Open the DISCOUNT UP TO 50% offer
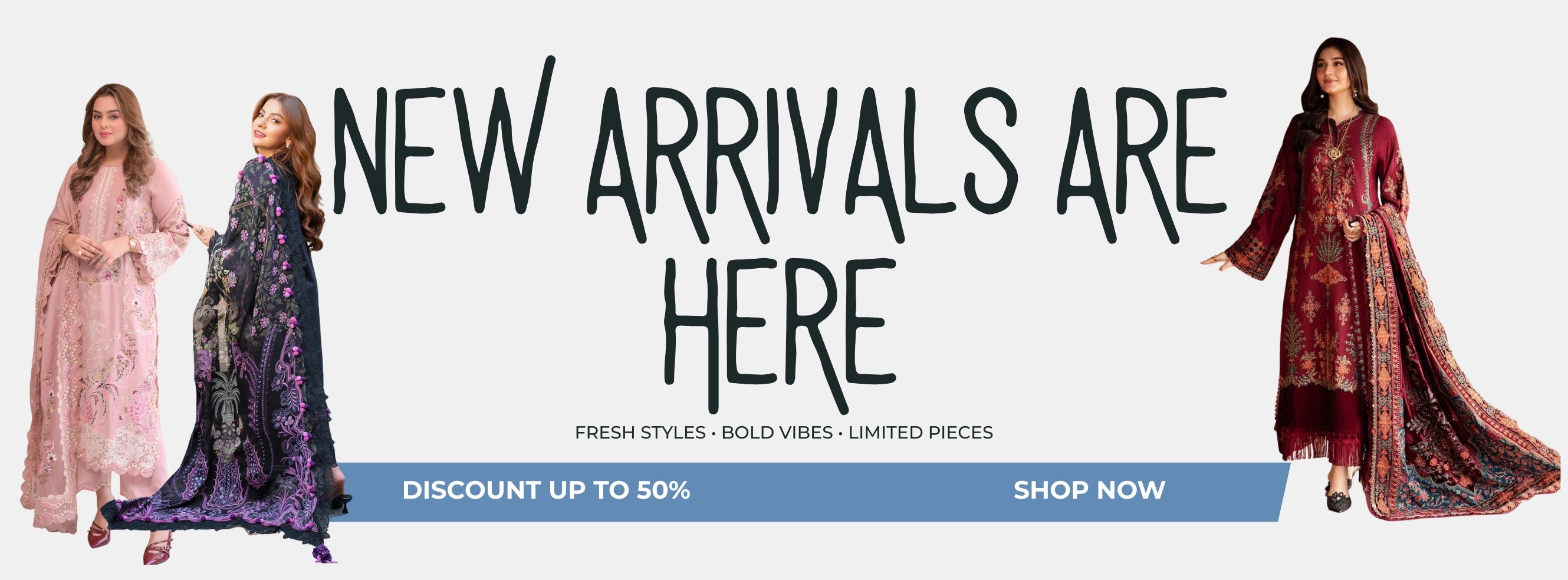This screenshot has width=1568, height=580. tap(546, 490)
